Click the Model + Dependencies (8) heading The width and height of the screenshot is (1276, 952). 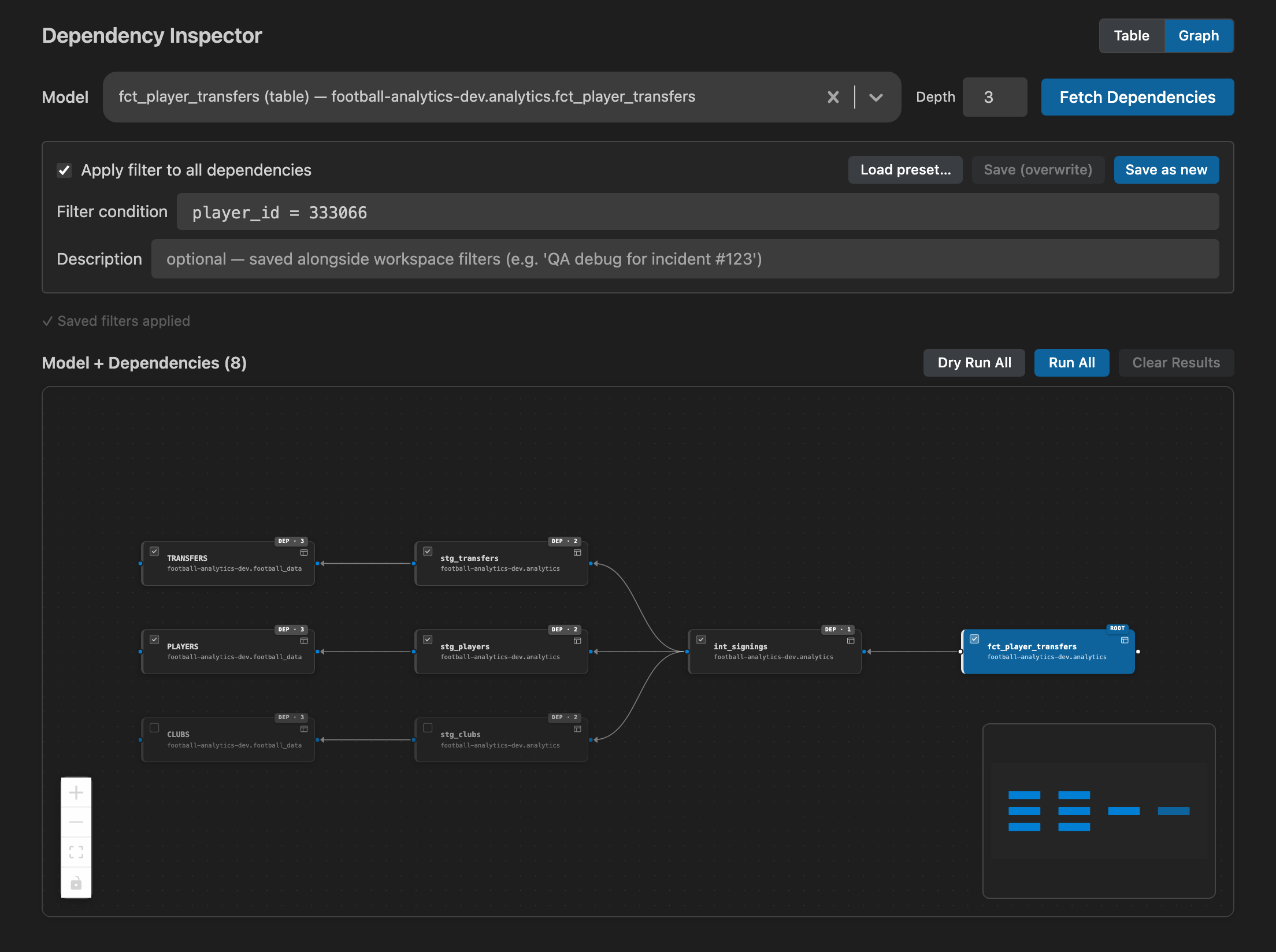[x=144, y=363]
